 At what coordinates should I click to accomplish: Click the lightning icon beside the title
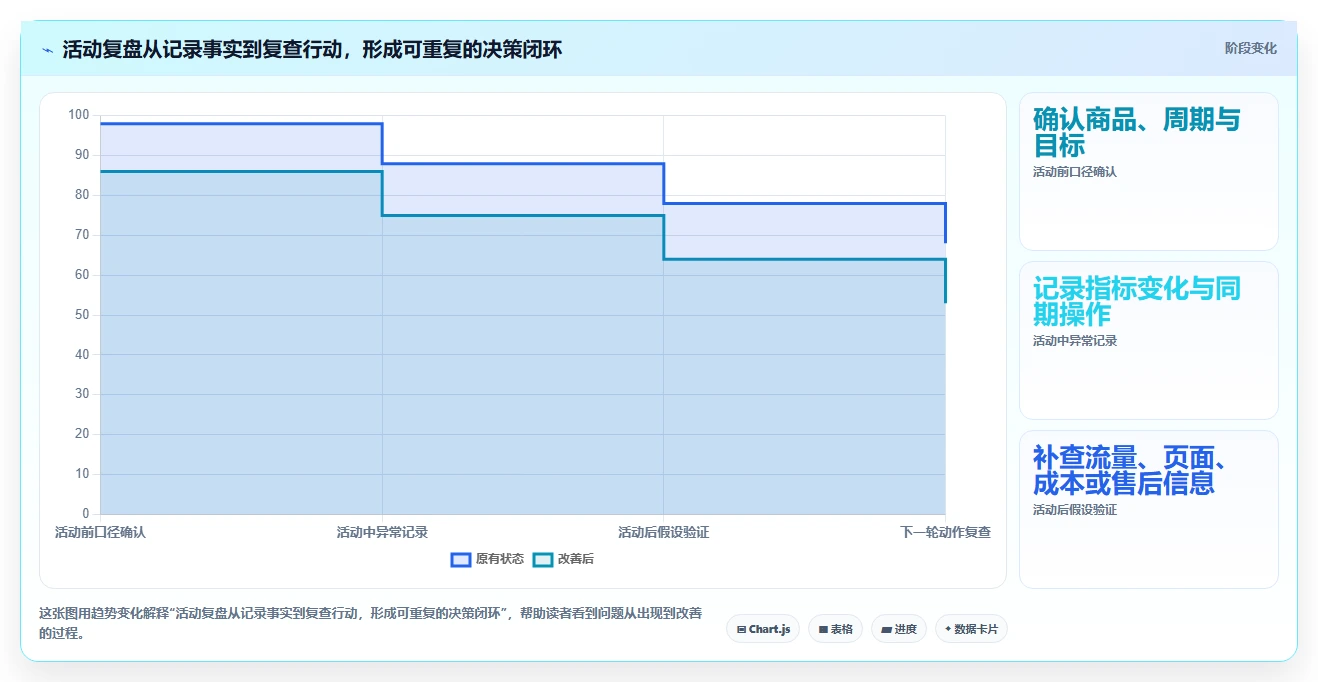point(48,49)
